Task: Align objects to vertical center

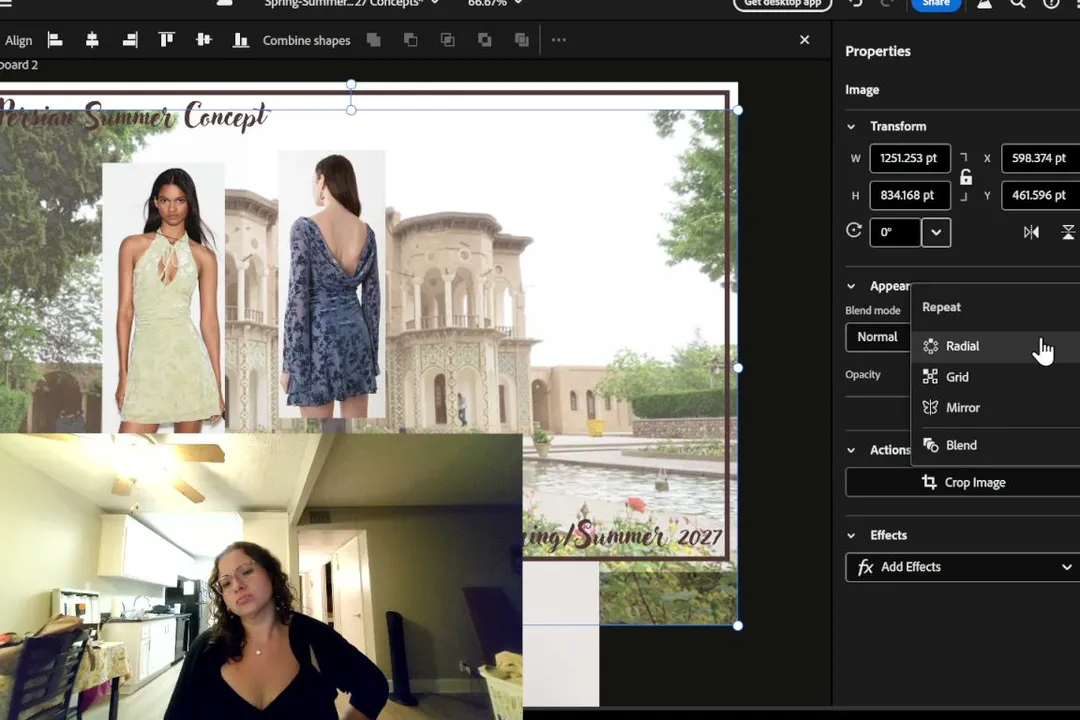Action: click(204, 40)
